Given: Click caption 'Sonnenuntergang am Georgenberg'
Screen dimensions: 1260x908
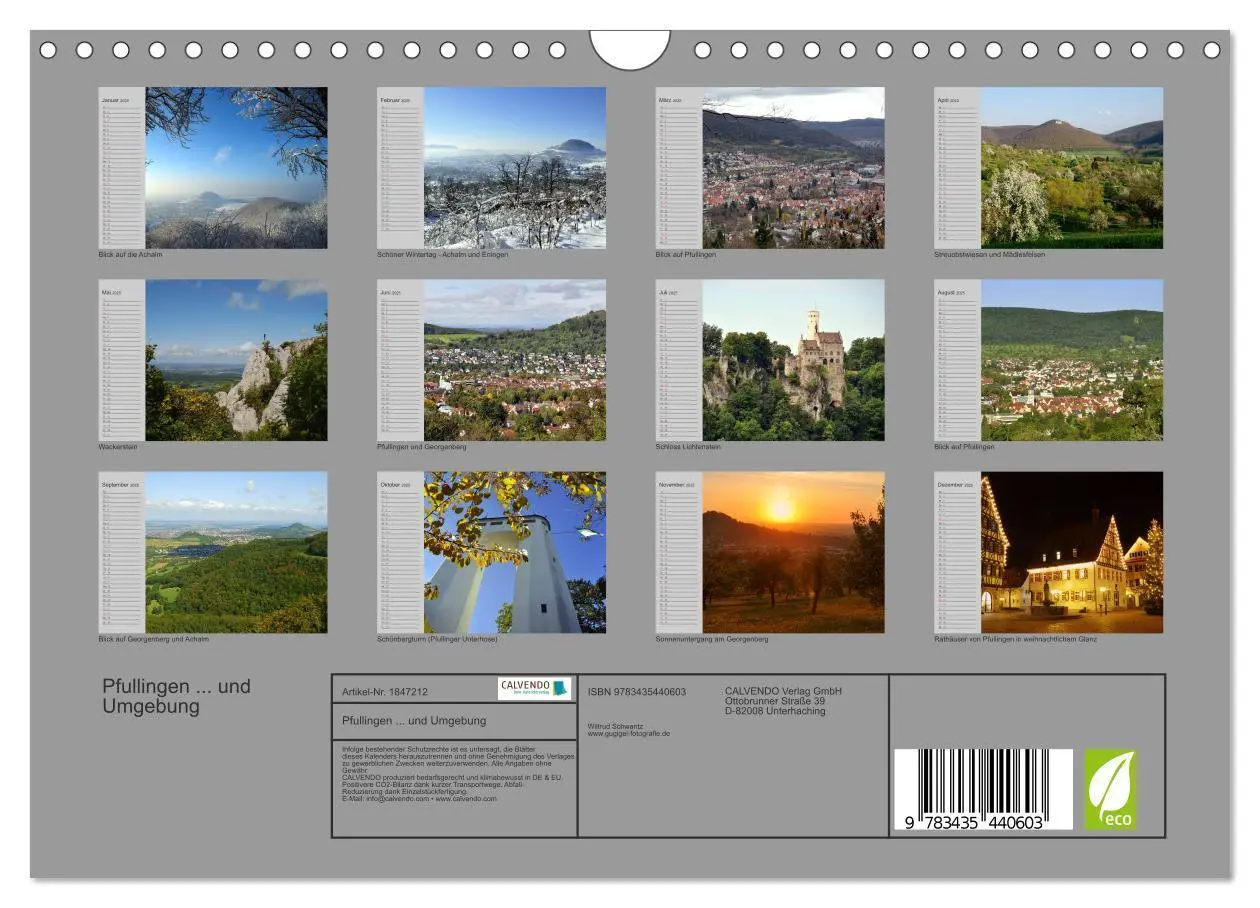Looking at the screenshot, I should 712,639.
